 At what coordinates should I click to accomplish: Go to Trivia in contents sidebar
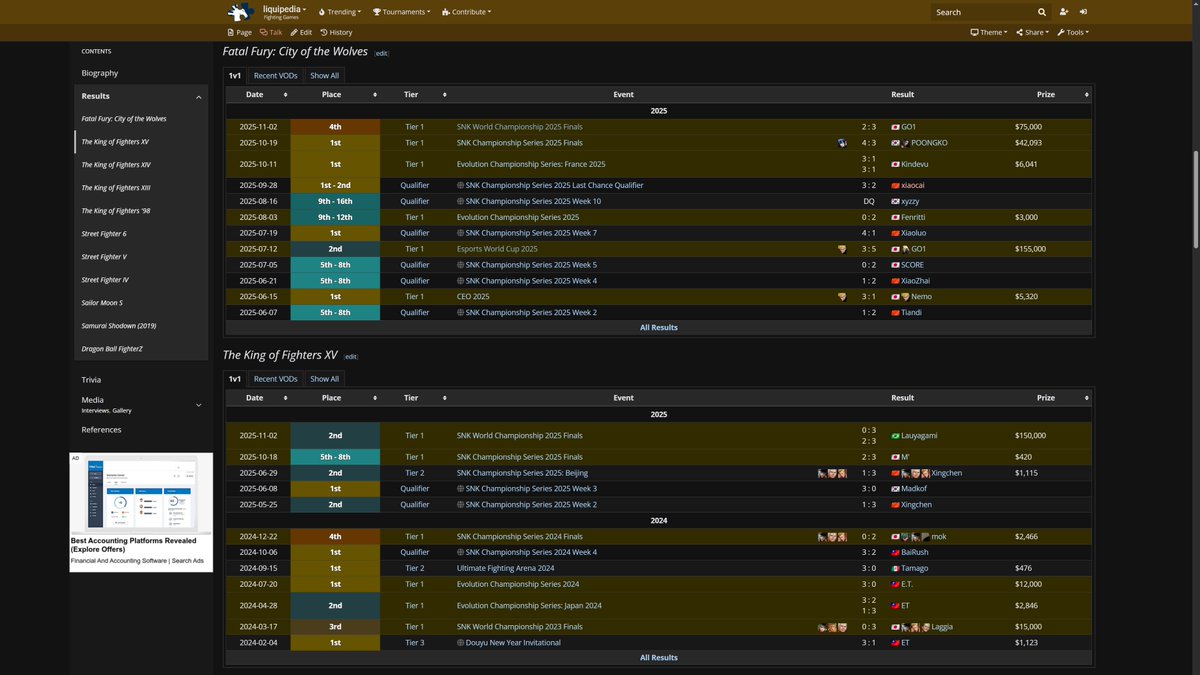pyautogui.click(x=93, y=380)
